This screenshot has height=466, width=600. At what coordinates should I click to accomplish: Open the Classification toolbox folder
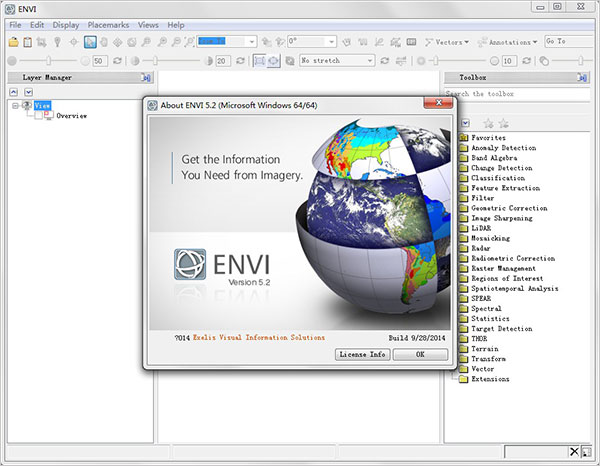tap(492, 178)
